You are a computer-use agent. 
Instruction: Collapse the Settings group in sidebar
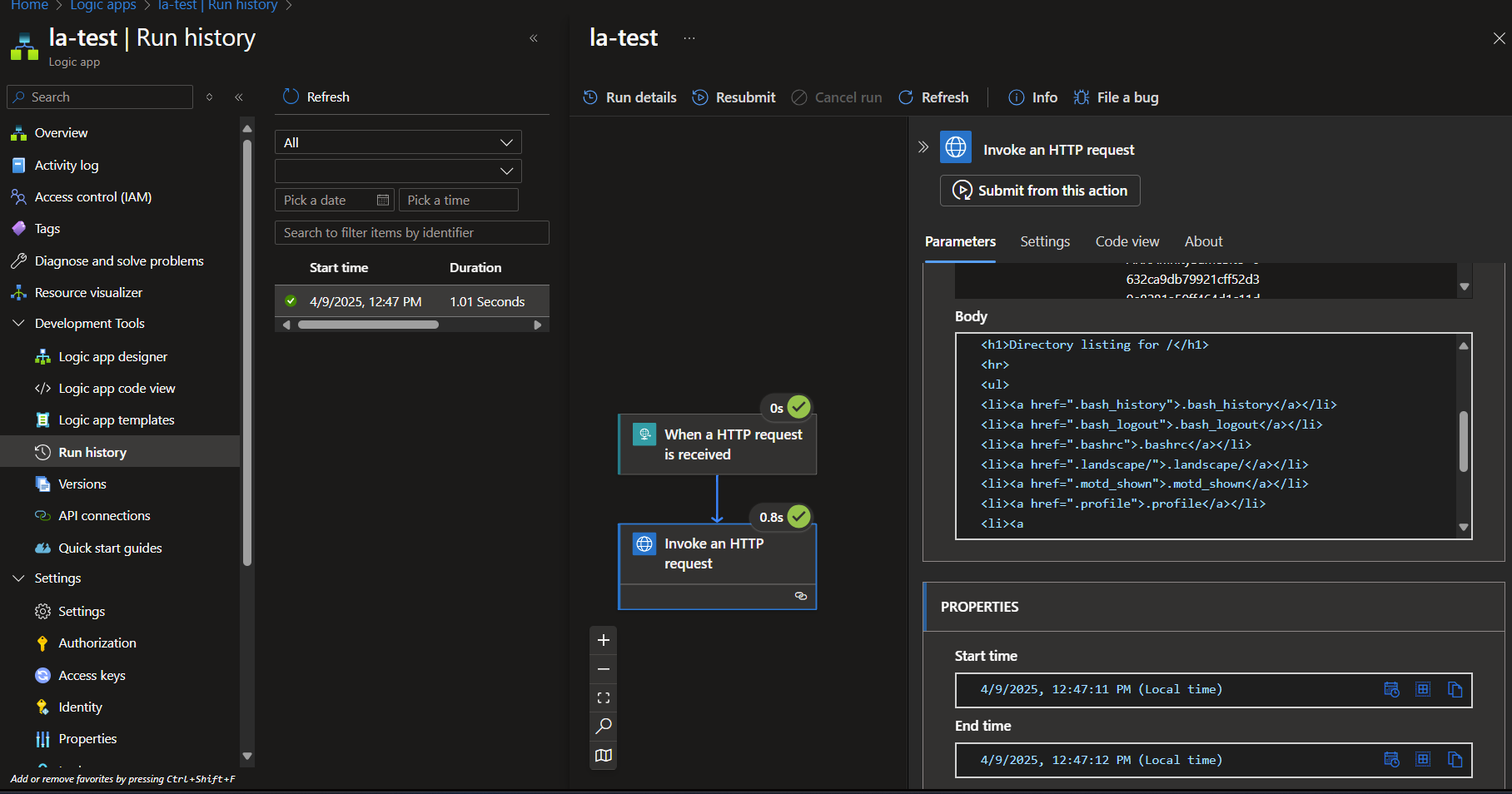point(18,578)
